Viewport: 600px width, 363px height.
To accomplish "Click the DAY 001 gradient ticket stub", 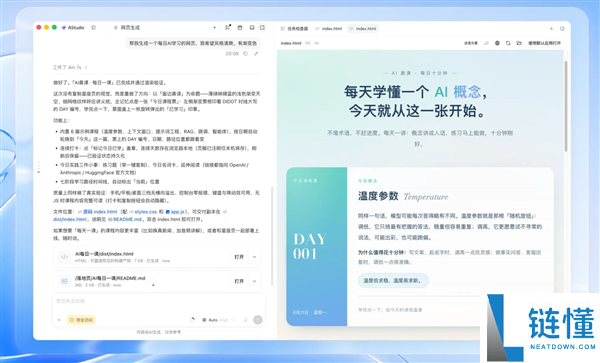I will click(x=316, y=246).
